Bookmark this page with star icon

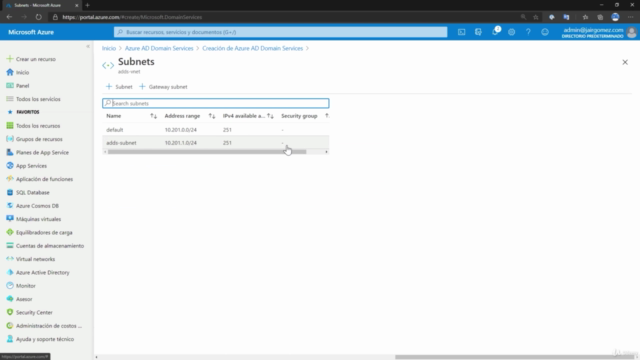[536, 17]
